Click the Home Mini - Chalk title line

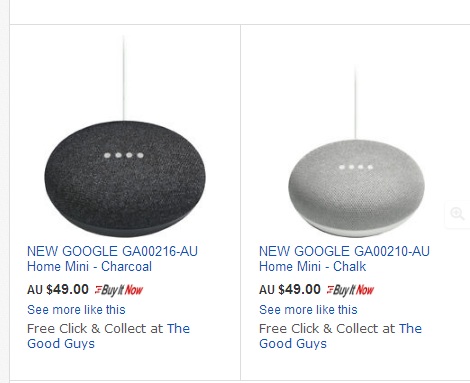click(313, 267)
